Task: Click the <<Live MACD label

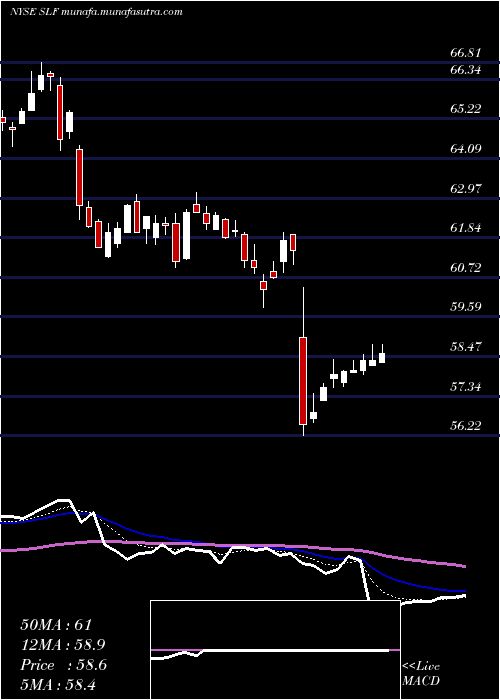Action: 421,674
